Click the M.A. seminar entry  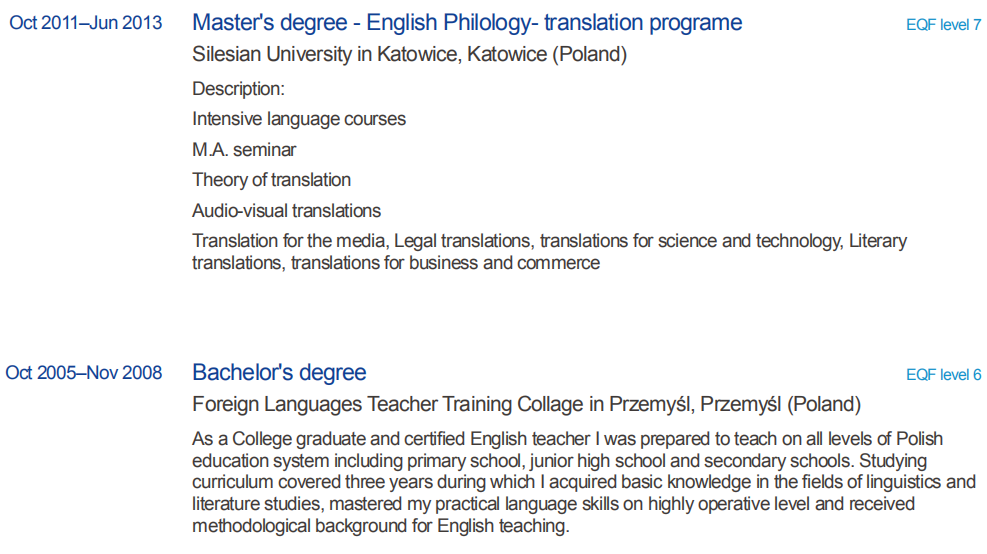click(244, 150)
